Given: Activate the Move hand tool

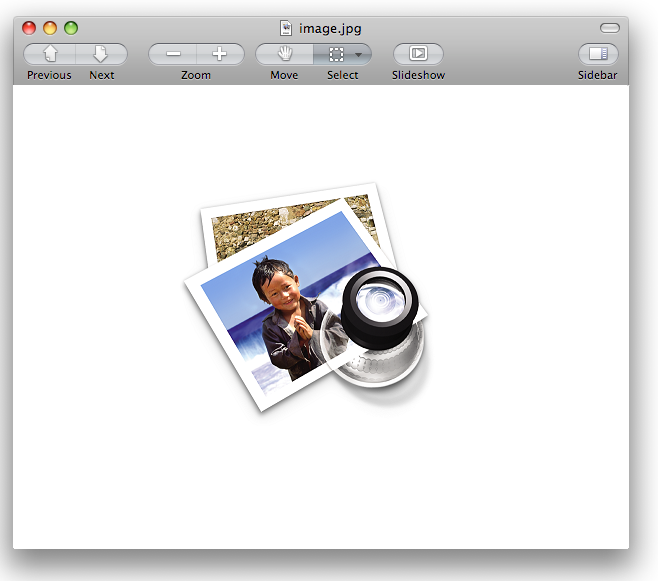Looking at the screenshot, I should (x=285, y=54).
